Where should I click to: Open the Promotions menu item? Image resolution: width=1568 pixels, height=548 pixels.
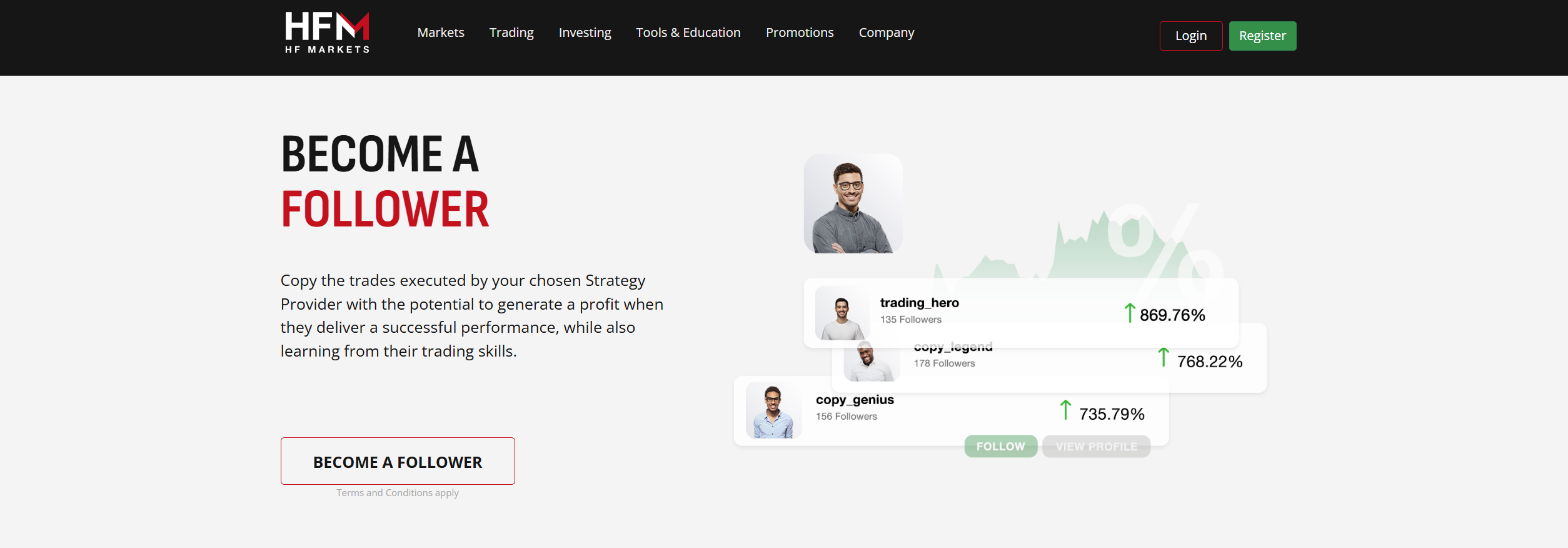(800, 33)
